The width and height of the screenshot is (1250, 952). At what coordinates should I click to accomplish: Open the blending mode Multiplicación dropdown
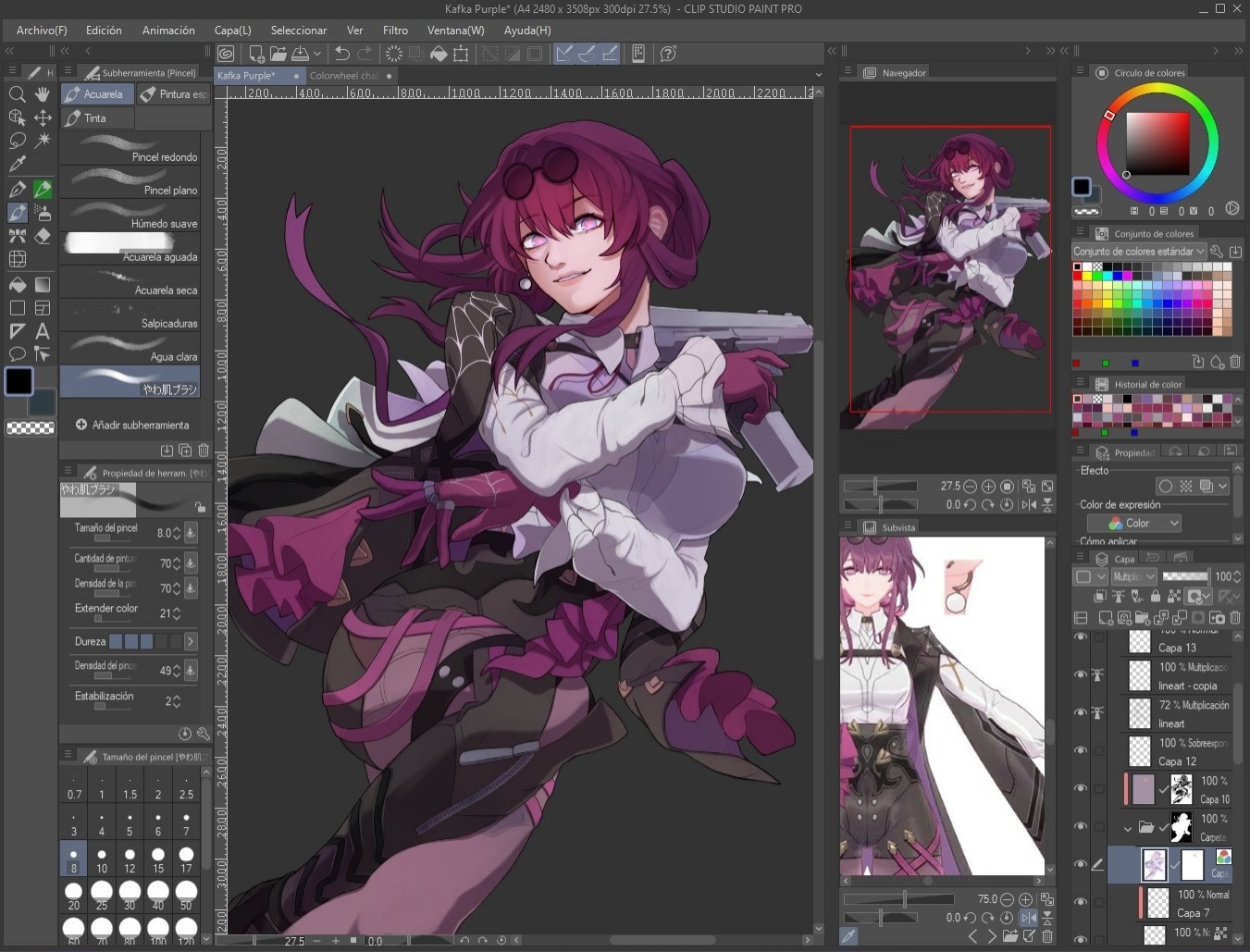(x=1134, y=576)
